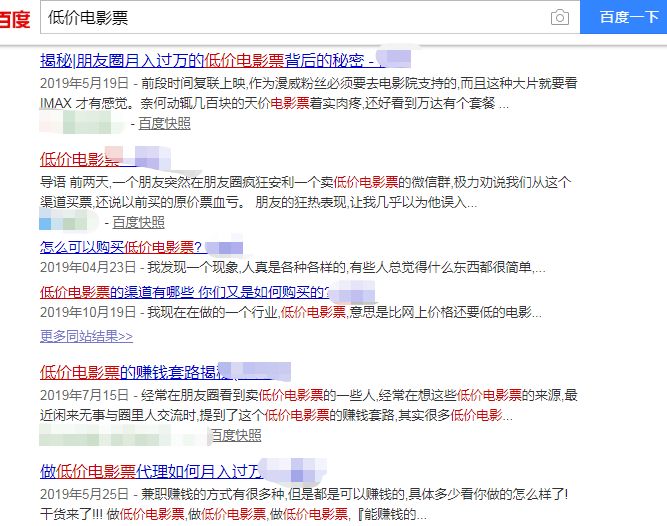Open result 低价电影票的渠道有哪些 你们又是如何购买的
The width and height of the screenshot is (667, 526).
[185, 292]
